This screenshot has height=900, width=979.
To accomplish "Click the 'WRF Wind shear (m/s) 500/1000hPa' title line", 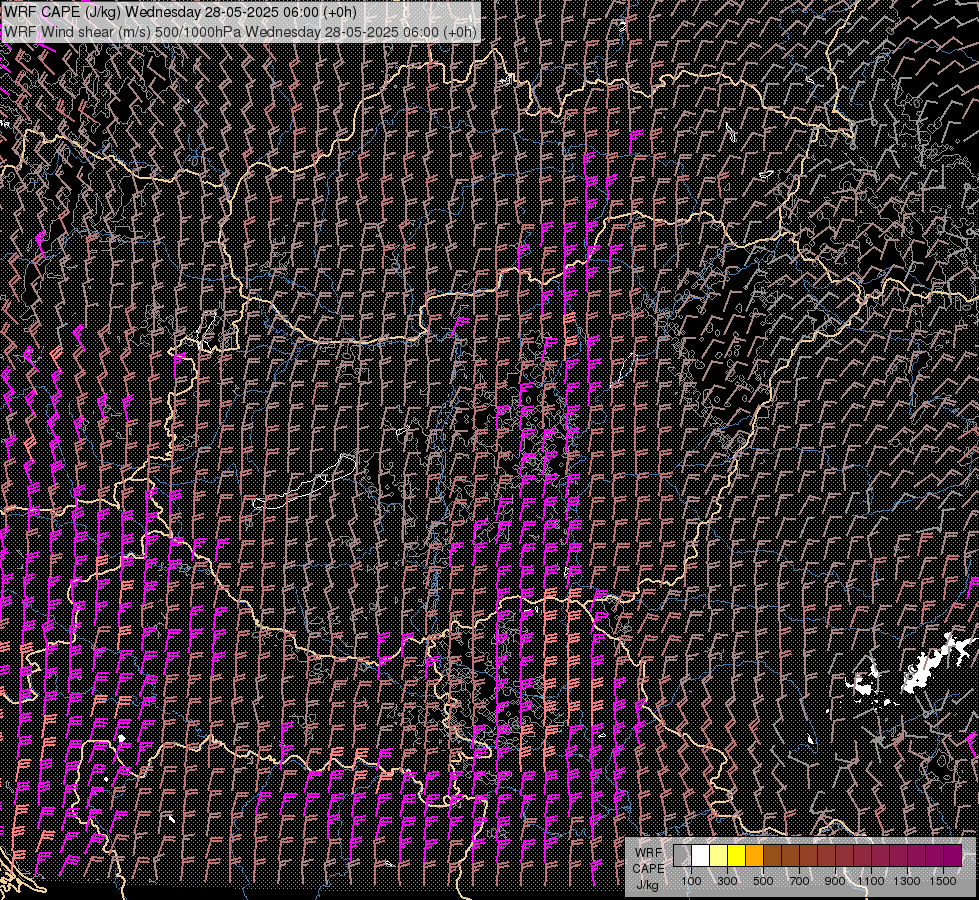I will coord(240,32).
